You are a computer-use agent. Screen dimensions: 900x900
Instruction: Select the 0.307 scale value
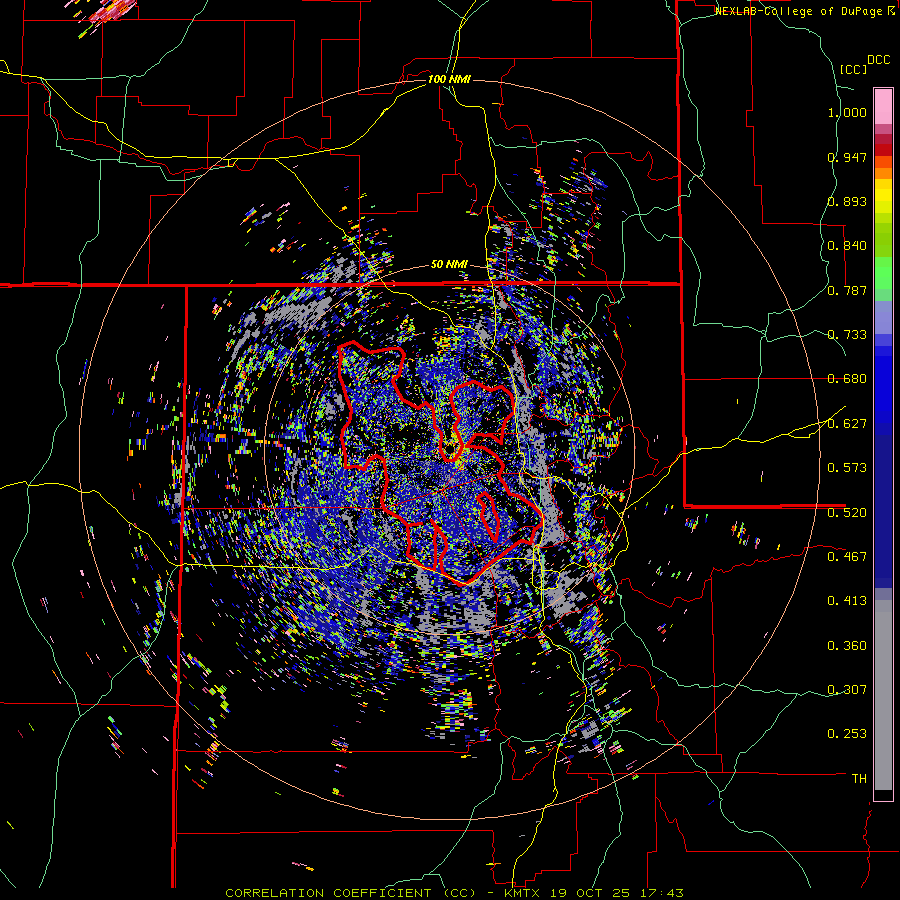[847, 689]
